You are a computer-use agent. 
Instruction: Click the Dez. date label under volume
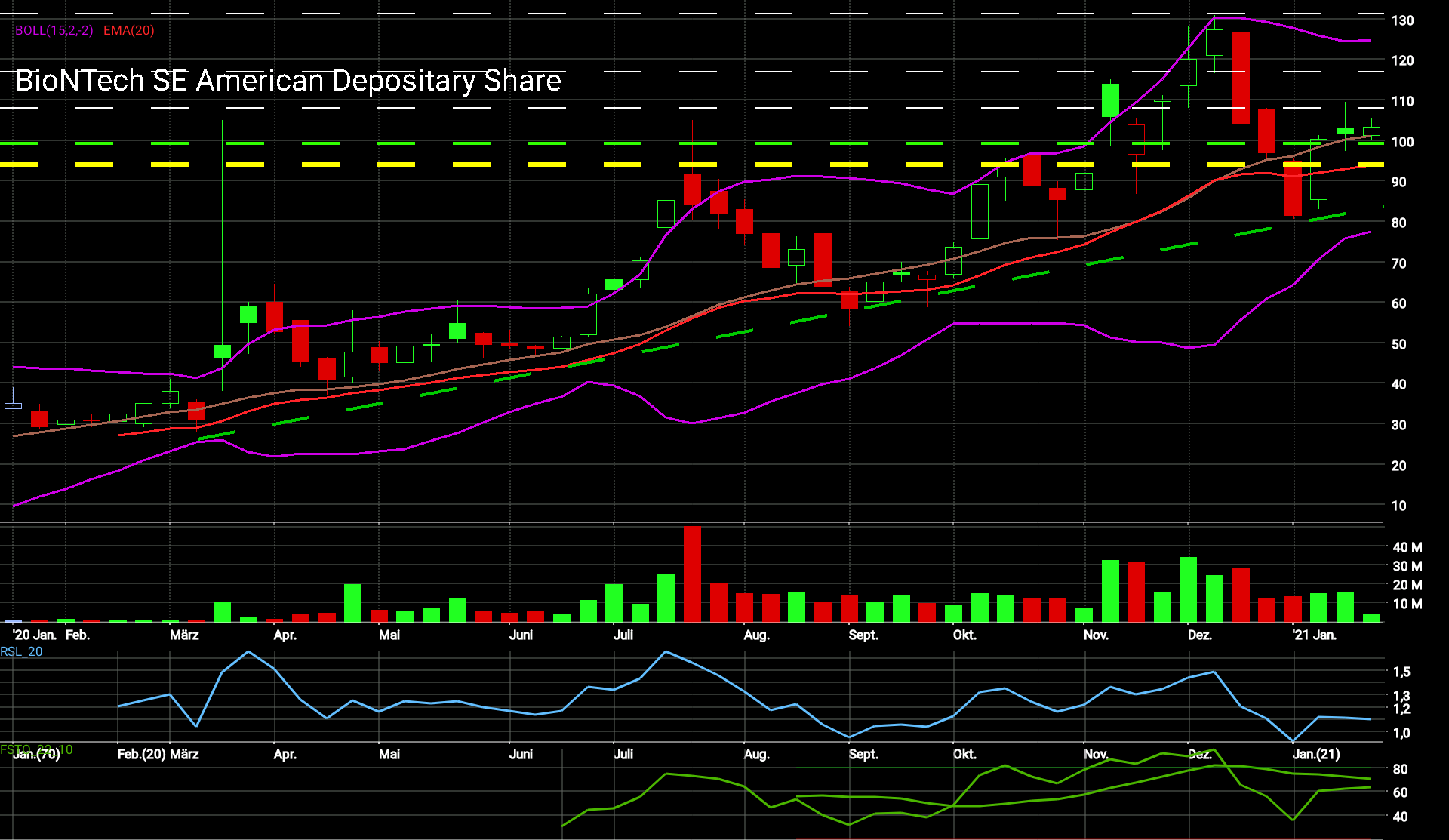click(x=1200, y=635)
